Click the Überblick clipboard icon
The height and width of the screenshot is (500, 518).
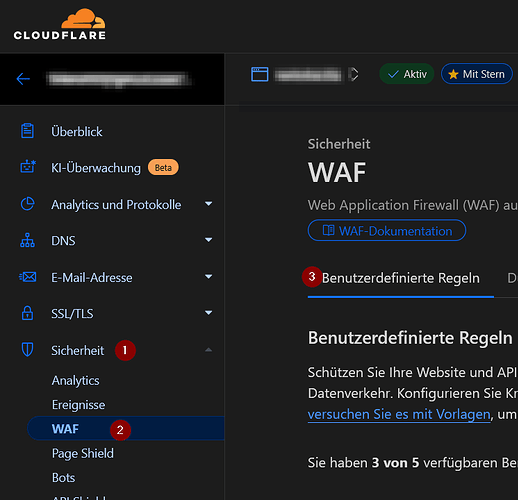point(27,131)
